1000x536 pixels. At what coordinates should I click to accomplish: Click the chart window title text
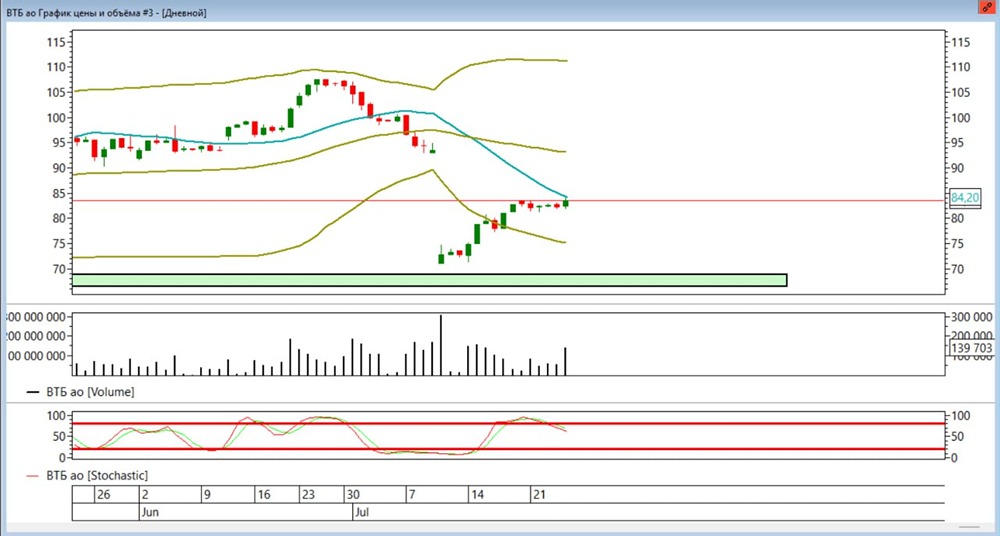pyautogui.click(x=106, y=13)
